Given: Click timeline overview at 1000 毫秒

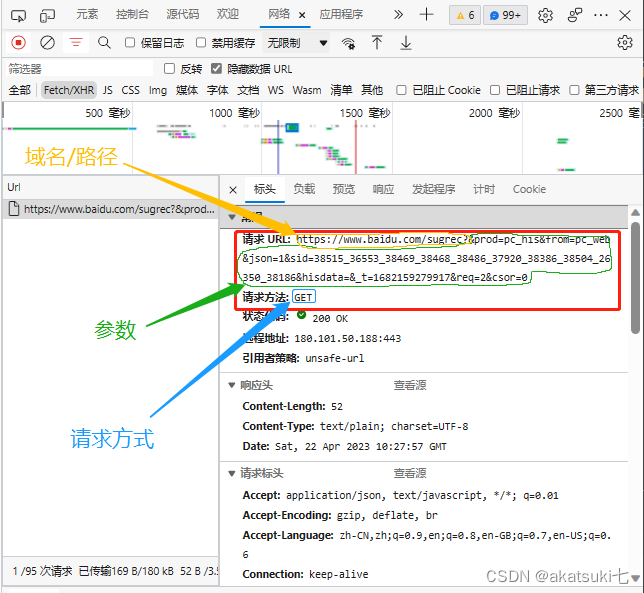Looking at the screenshot, I should tap(235, 113).
